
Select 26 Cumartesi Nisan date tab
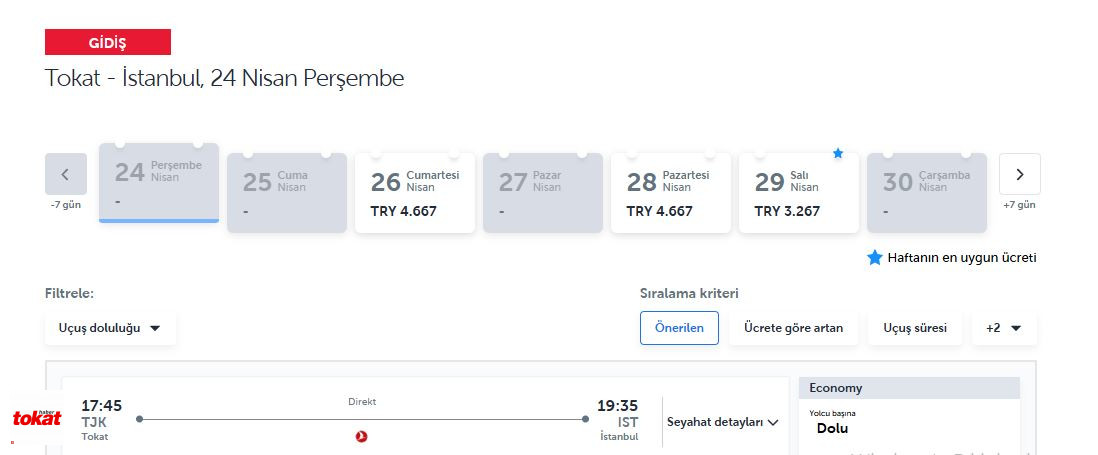415,192
